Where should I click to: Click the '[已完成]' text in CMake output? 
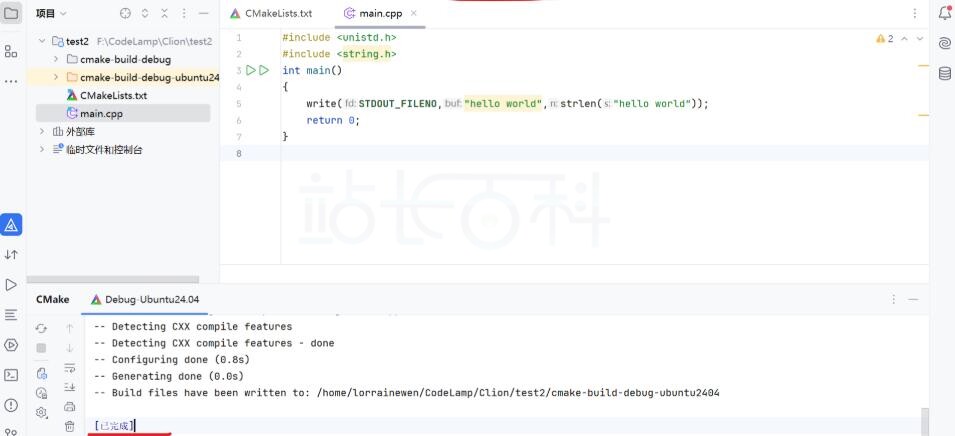pyautogui.click(x=114, y=426)
